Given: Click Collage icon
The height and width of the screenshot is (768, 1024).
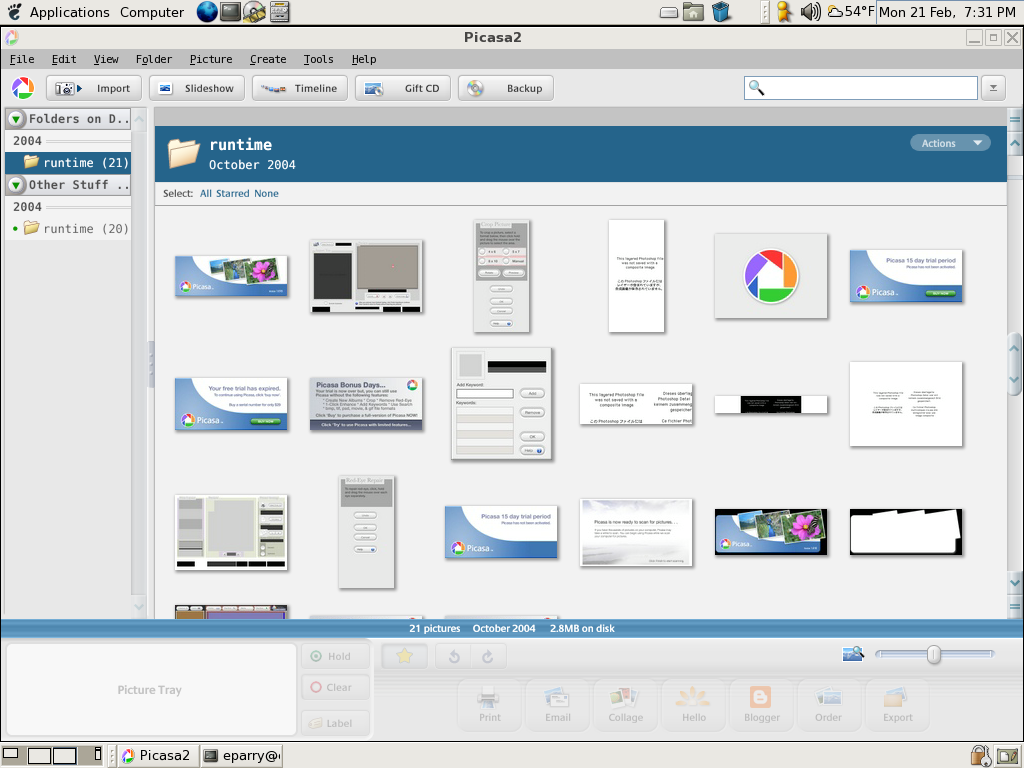Looking at the screenshot, I should (x=626, y=704).
